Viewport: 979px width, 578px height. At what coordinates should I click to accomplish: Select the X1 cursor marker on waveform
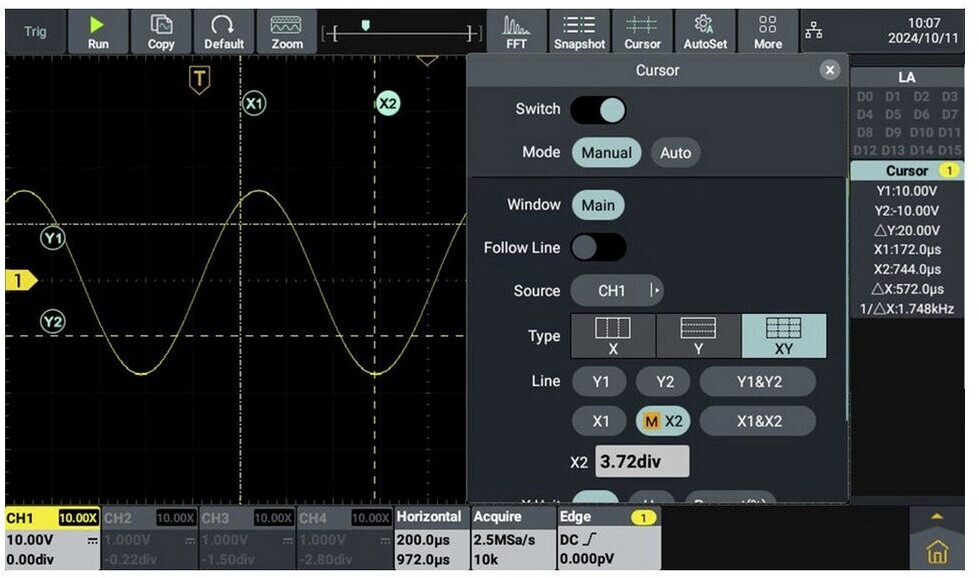coord(253,103)
